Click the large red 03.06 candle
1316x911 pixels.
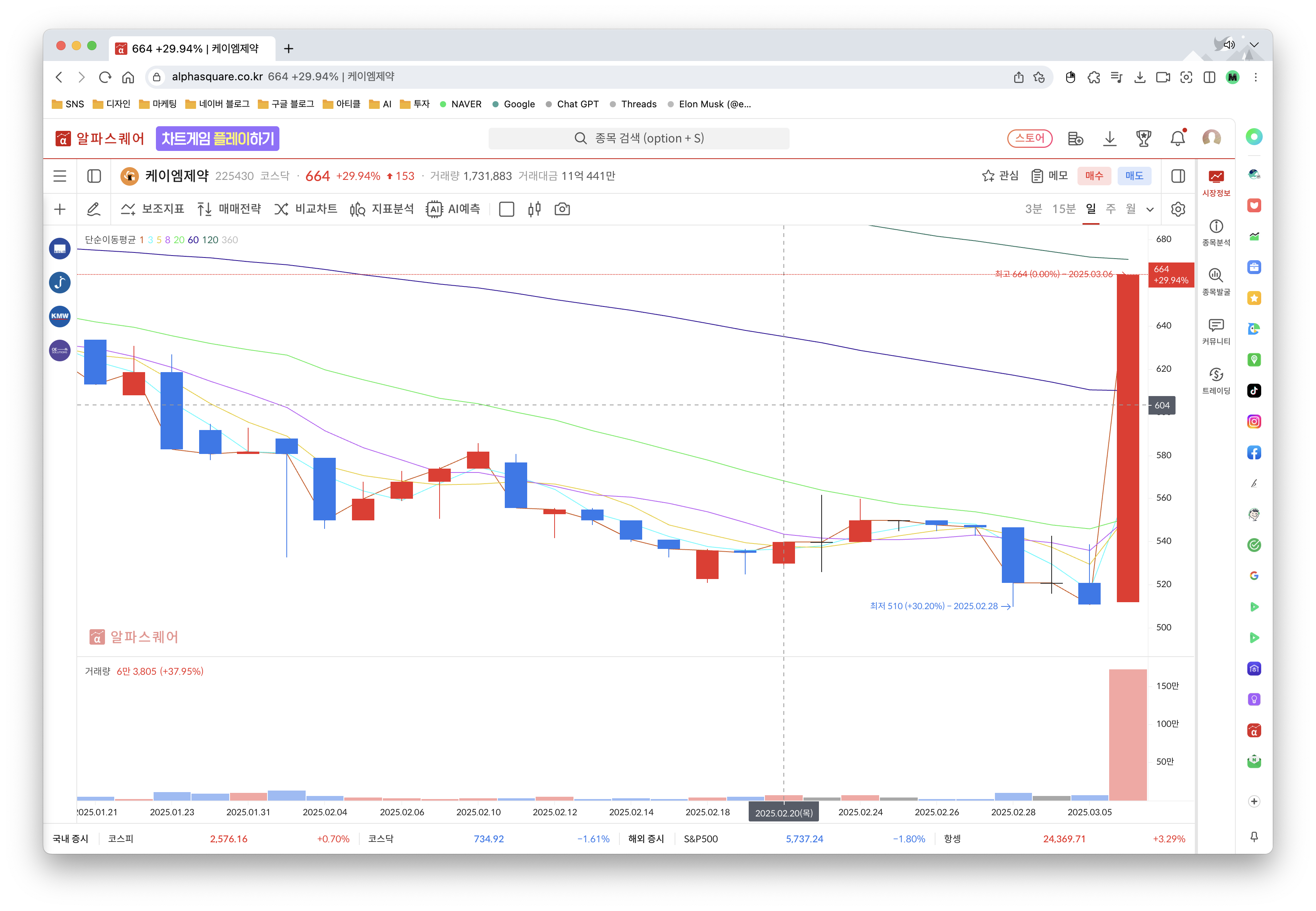1128,439
